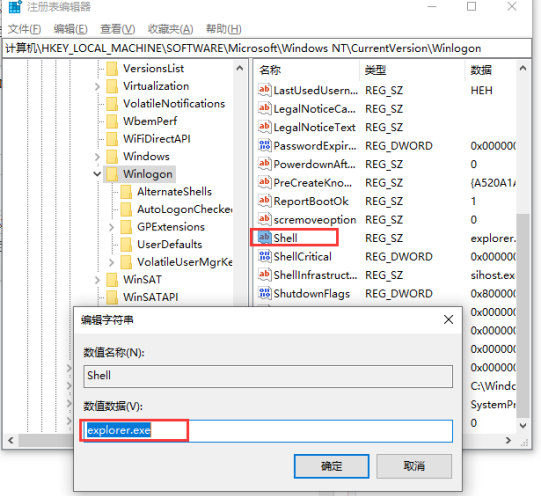Click the Winlogon folder icon
541x496 pixels.
(x=112, y=174)
